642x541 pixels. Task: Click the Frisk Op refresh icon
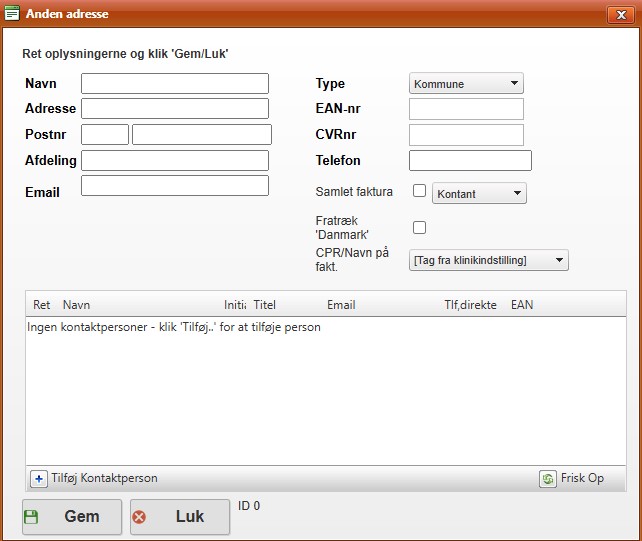548,479
